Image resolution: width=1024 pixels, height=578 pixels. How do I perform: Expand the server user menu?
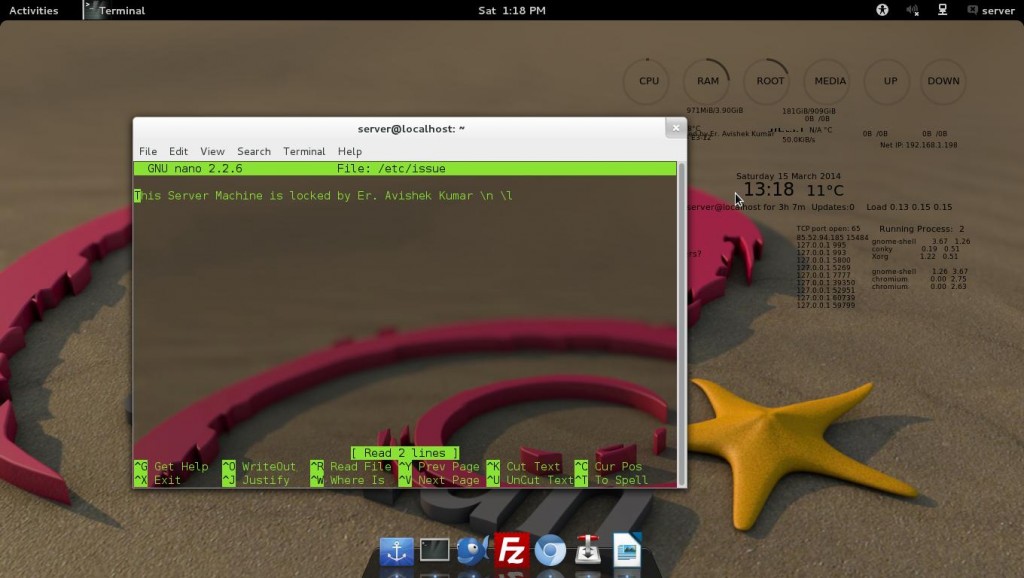[990, 10]
